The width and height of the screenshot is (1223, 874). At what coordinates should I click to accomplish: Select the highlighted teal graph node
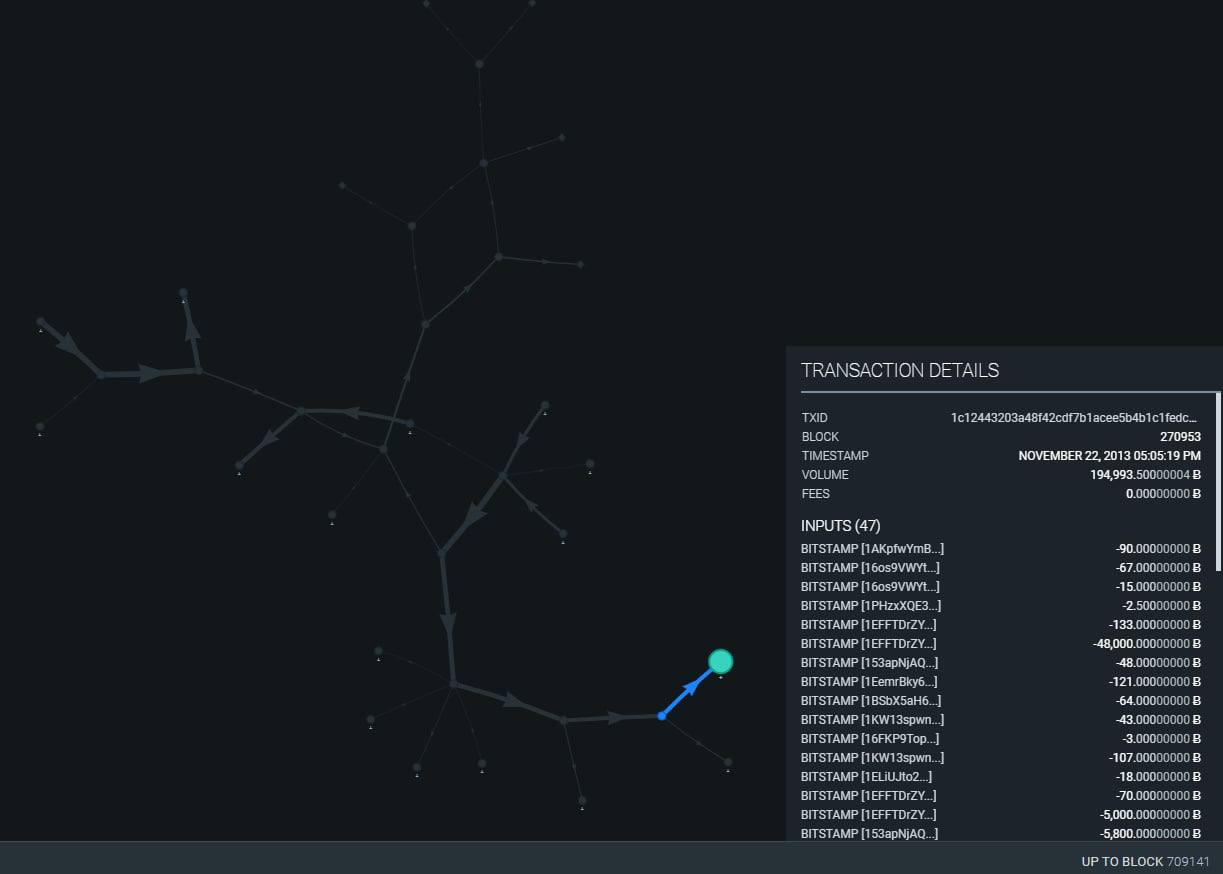(x=720, y=661)
